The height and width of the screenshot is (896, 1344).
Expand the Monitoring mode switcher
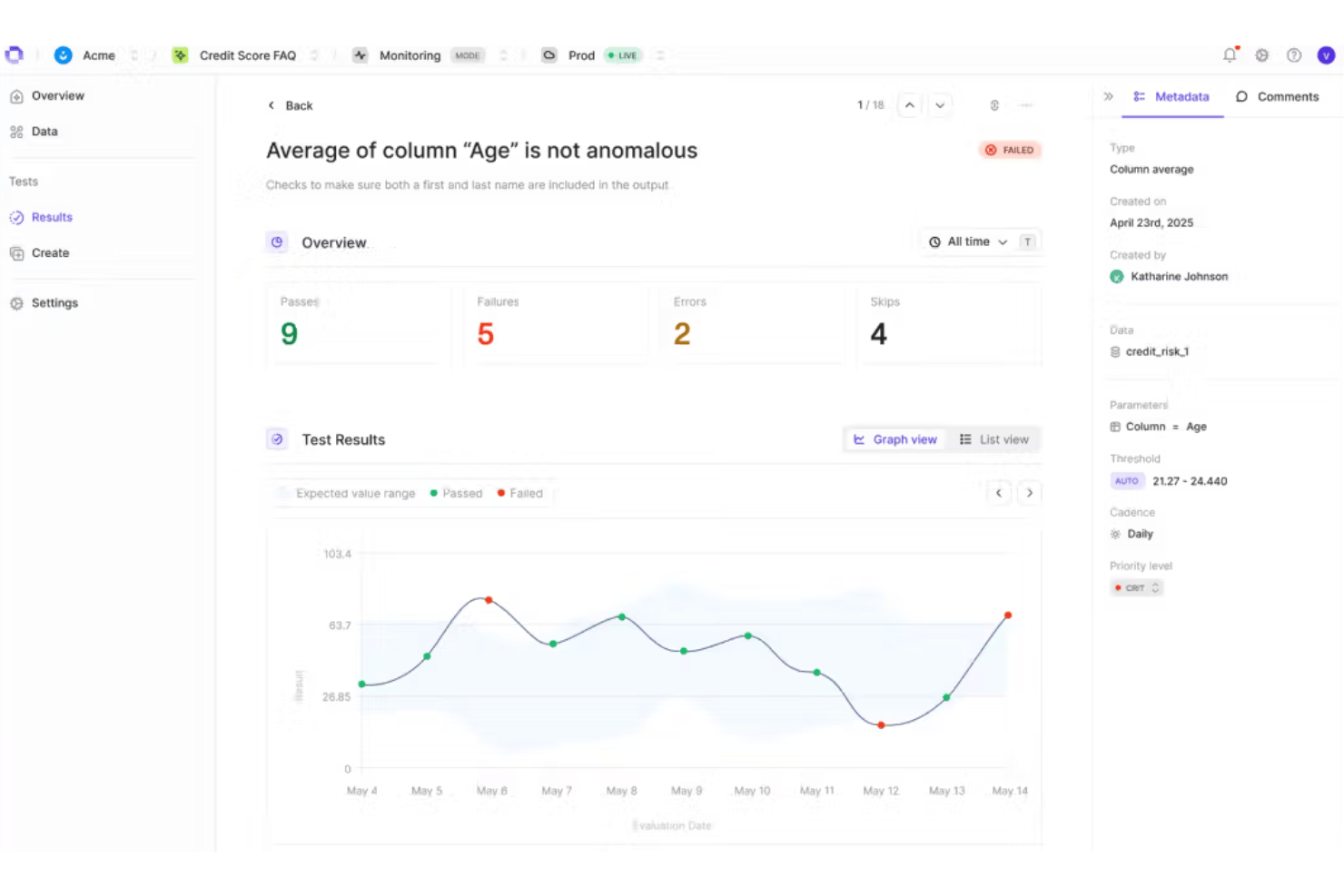[x=503, y=55]
